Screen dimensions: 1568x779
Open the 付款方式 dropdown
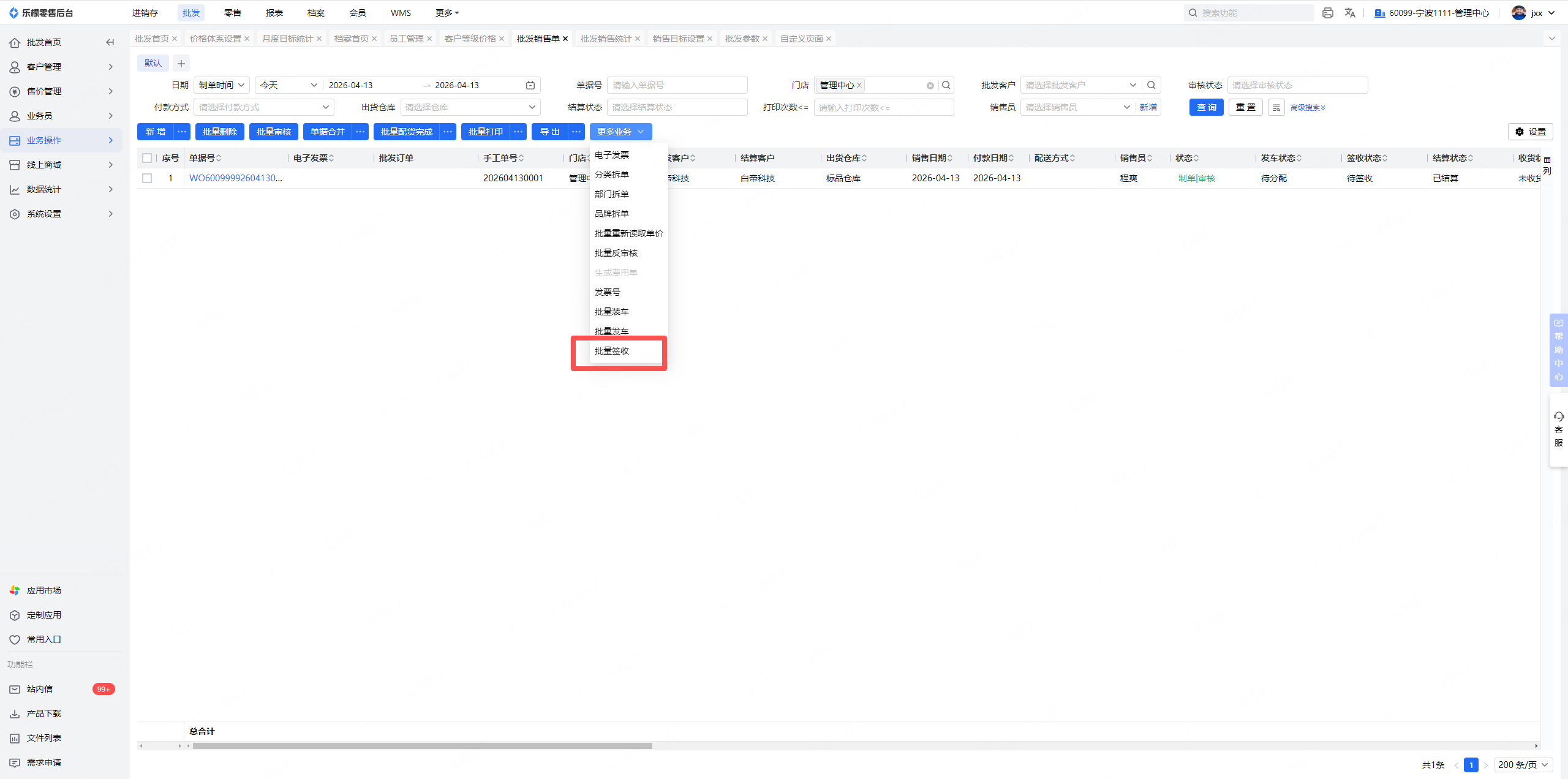tap(263, 107)
